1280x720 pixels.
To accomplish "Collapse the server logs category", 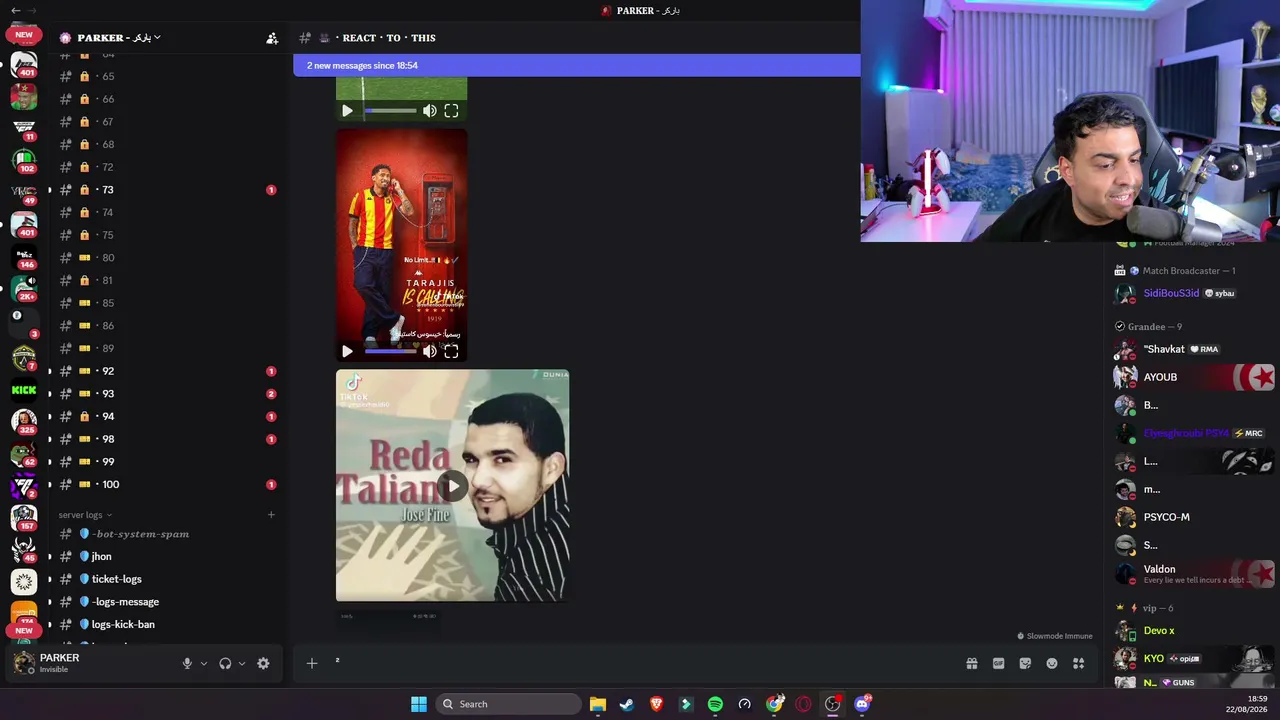I will (85, 515).
